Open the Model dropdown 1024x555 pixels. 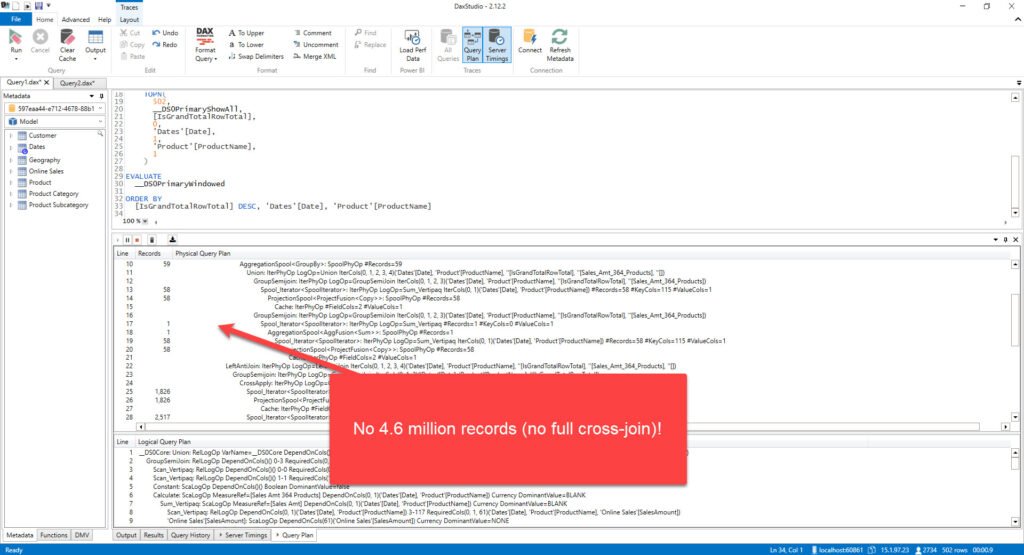[x=55, y=121]
